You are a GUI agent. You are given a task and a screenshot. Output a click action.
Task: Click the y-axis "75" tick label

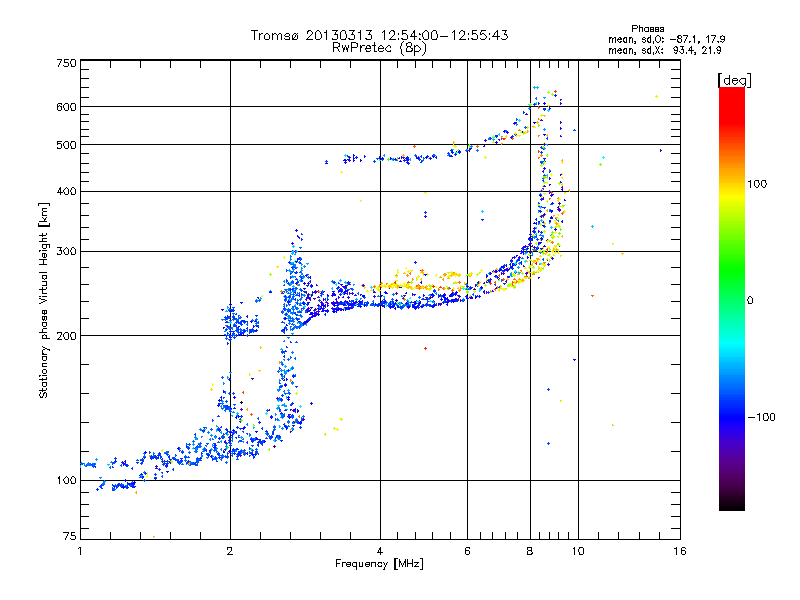[70, 536]
